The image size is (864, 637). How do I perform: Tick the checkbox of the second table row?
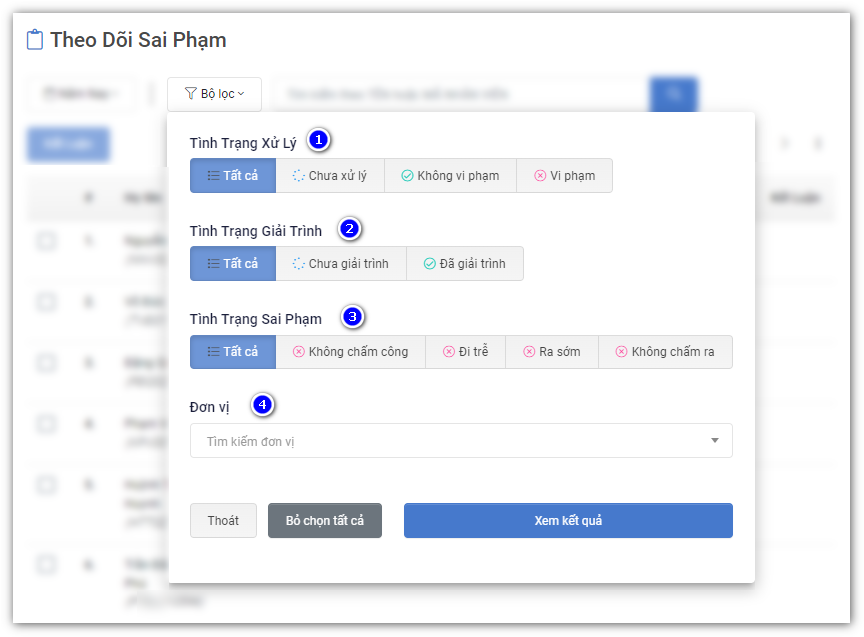point(46,301)
